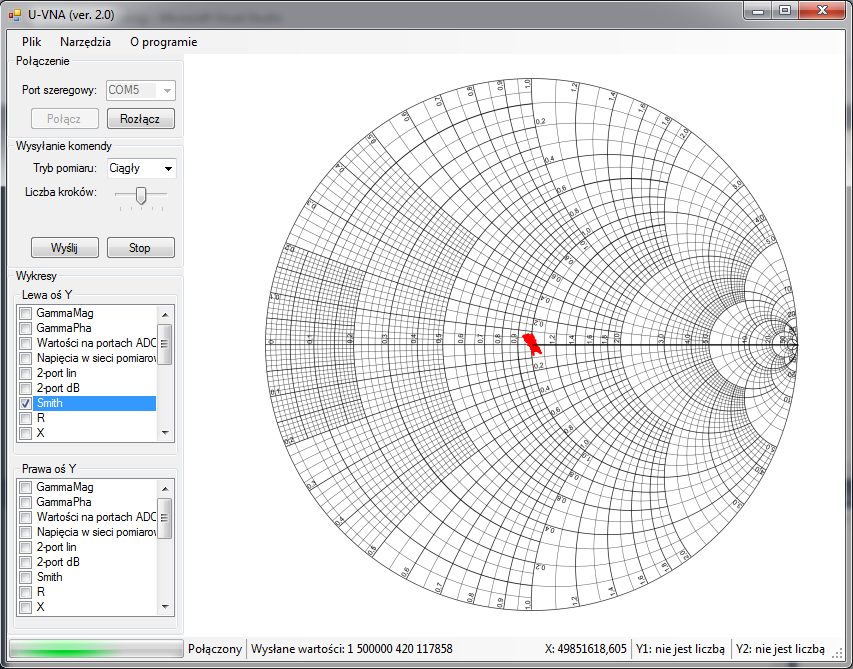Viewport: 853px width, 669px height.
Task: Click the red measurement marker on Smith chart
Action: (532, 342)
